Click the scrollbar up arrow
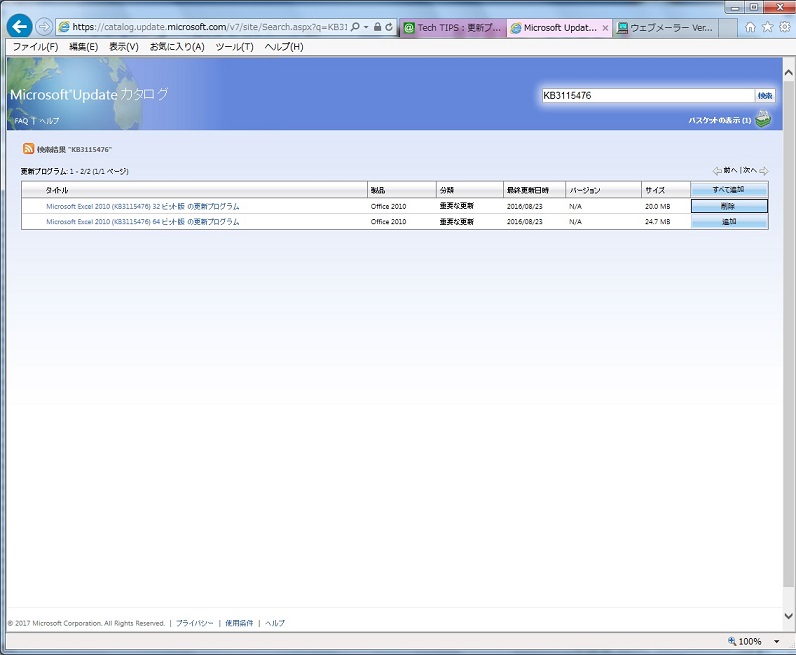 tap(789, 73)
